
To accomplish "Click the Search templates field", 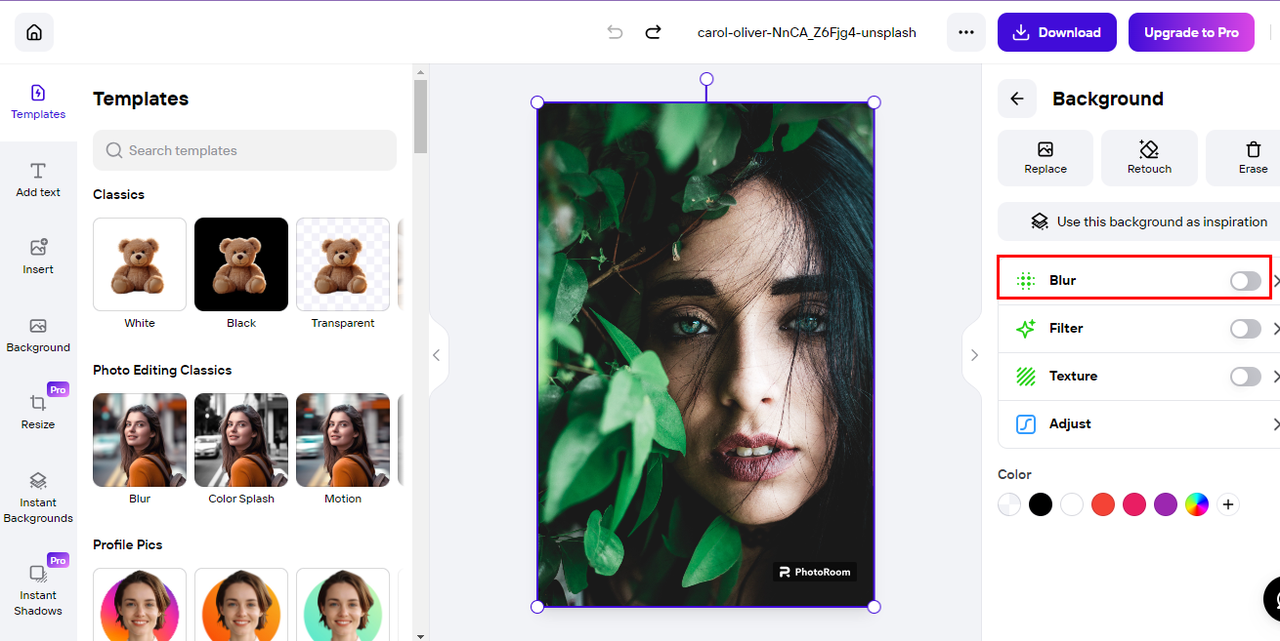I will click(x=245, y=150).
